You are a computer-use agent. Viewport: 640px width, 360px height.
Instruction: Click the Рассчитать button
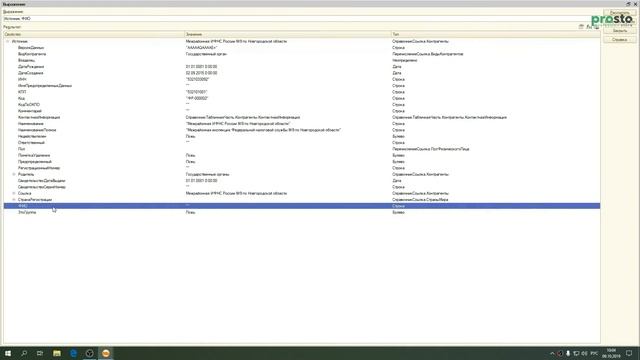[x=619, y=13]
